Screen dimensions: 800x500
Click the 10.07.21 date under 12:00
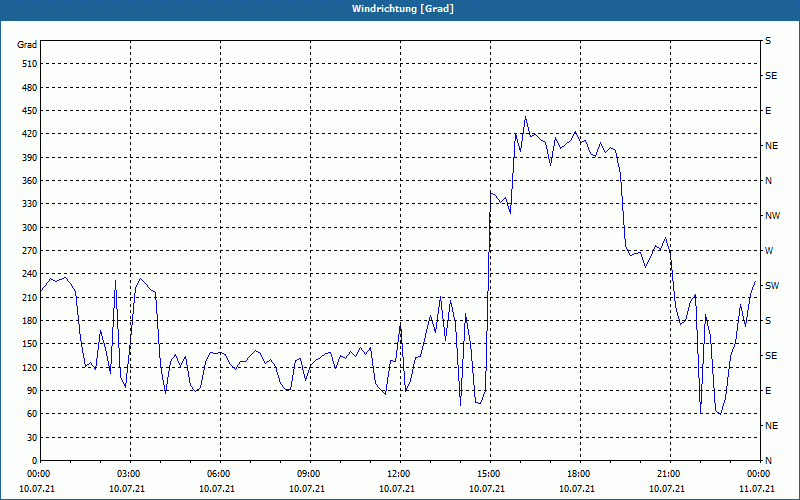click(x=397, y=489)
